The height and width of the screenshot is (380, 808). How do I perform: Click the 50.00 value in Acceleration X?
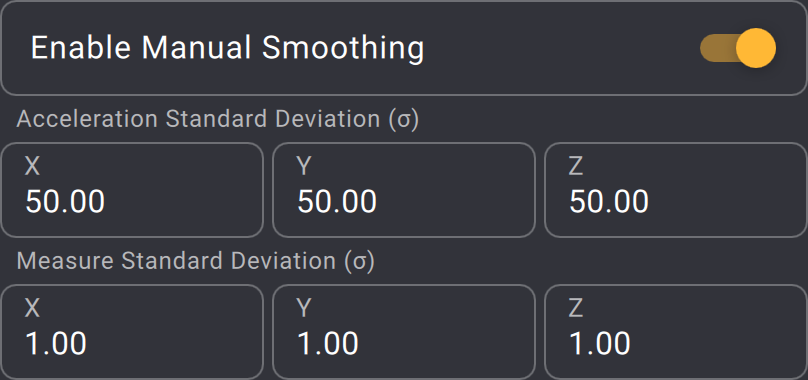pos(65,201)
